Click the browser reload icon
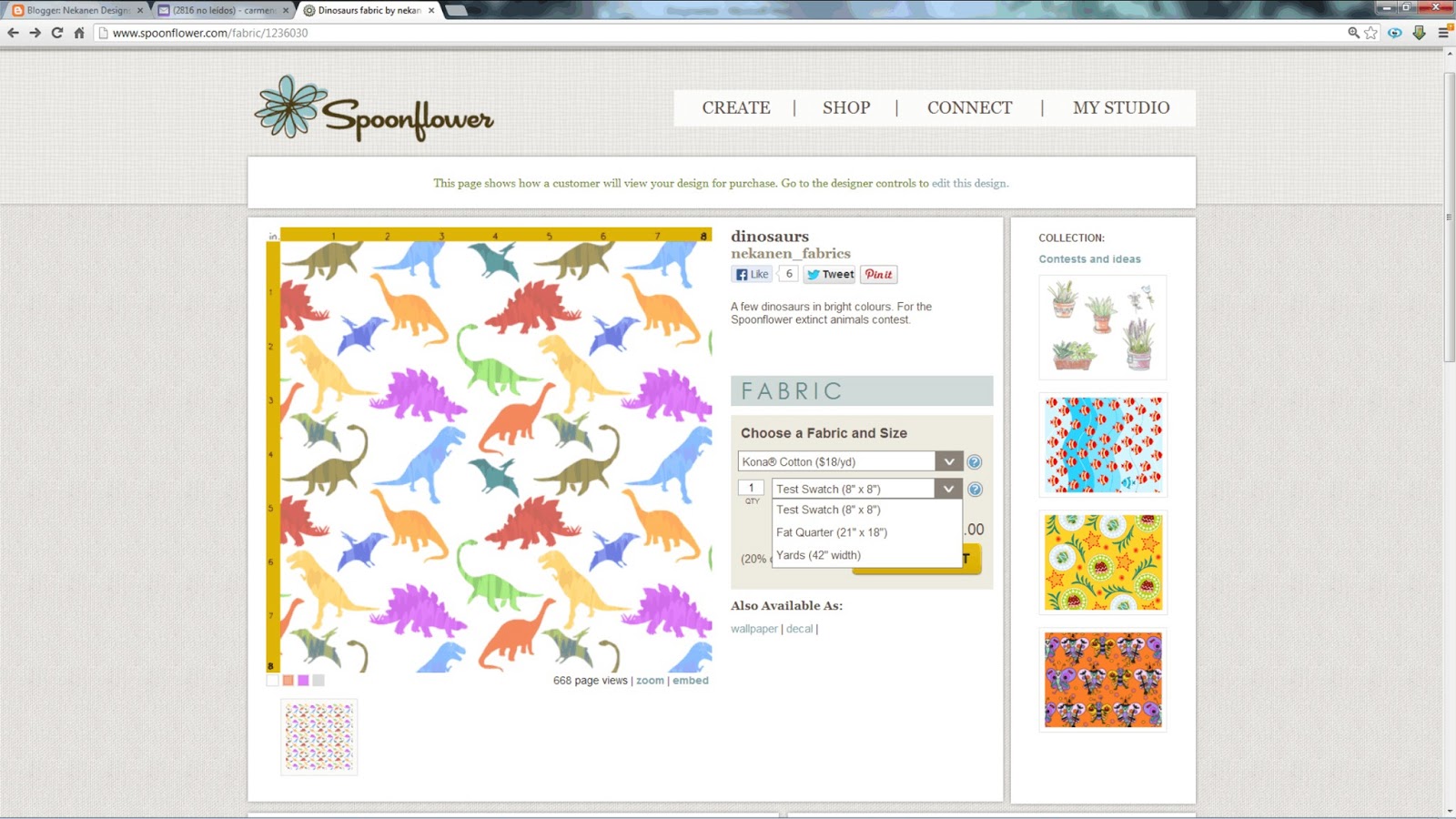 coord(56,31)
